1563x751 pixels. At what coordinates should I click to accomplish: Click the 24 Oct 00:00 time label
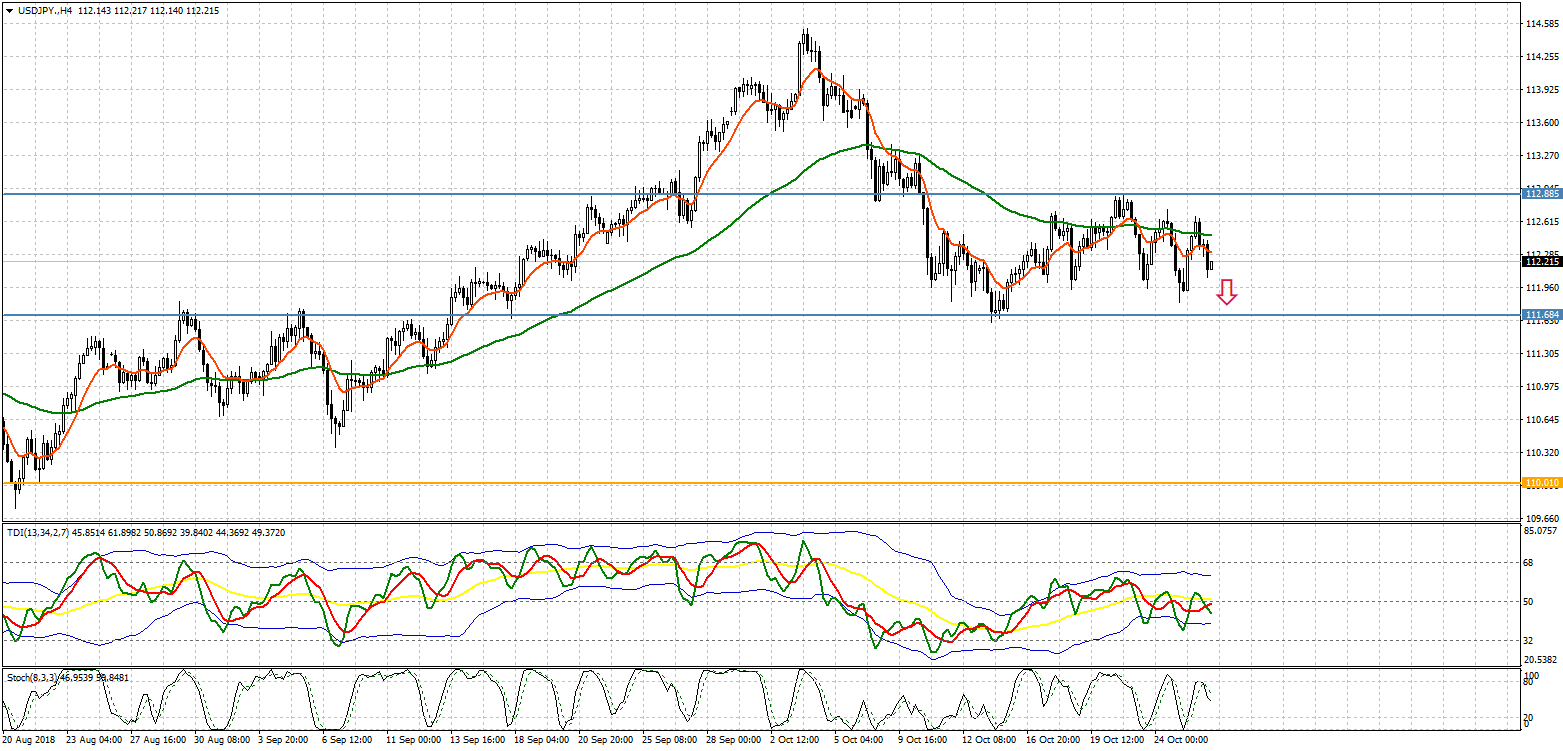(x=1183, y=740)
